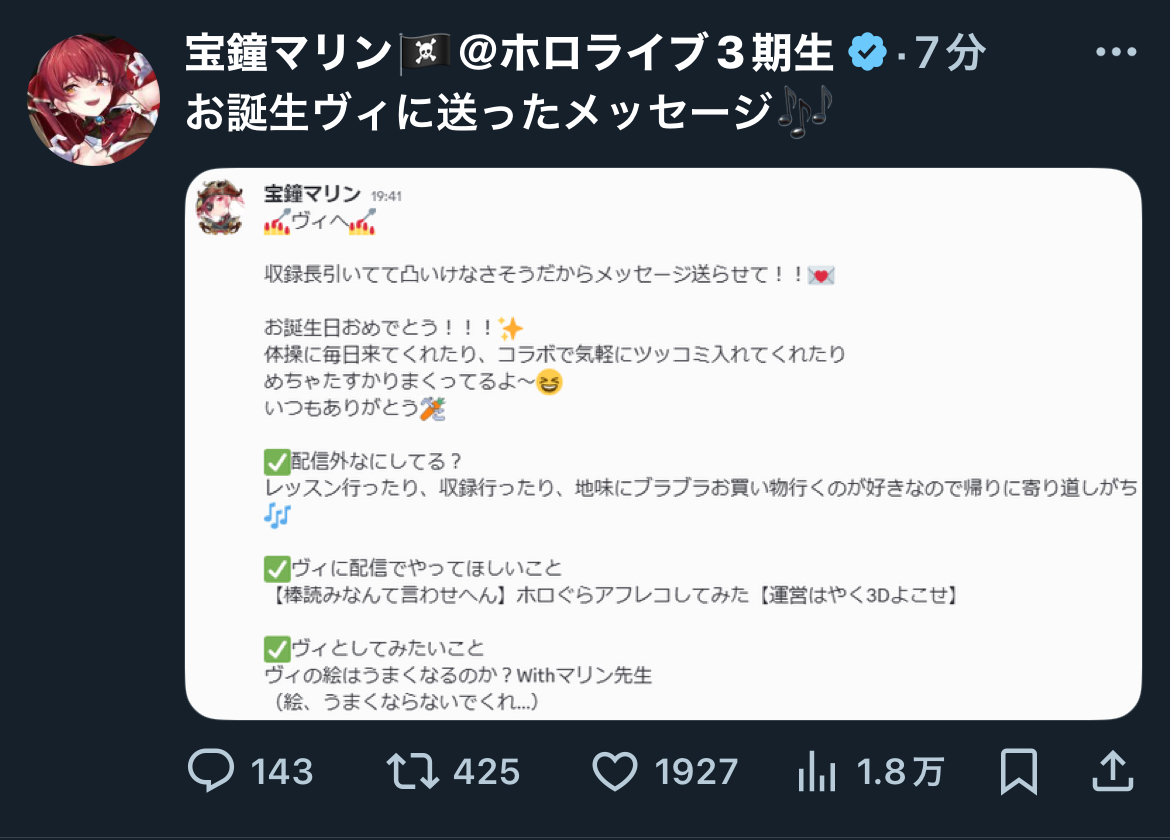This screenshot has width=1170, height=840.
Task: Open the reply comment icon
Action: 211,771
